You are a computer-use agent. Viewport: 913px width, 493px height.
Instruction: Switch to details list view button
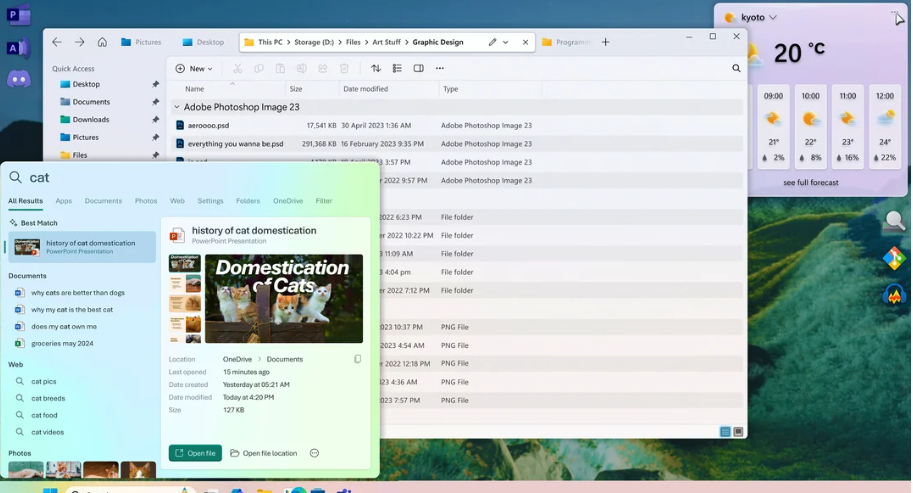725,431
